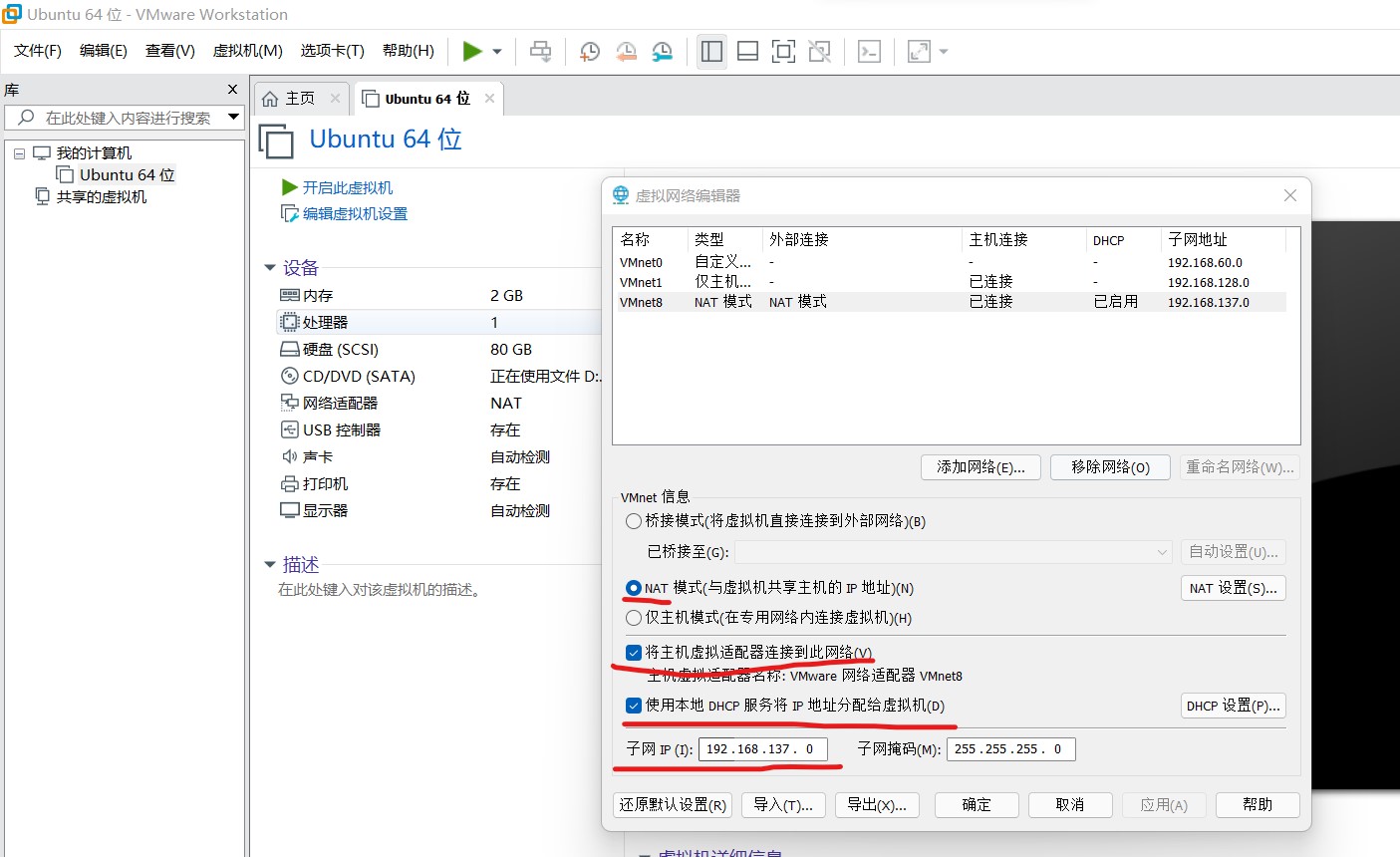Toggle the library sidebar panel
The image size is (1400, 857).
tap(711, 50)
